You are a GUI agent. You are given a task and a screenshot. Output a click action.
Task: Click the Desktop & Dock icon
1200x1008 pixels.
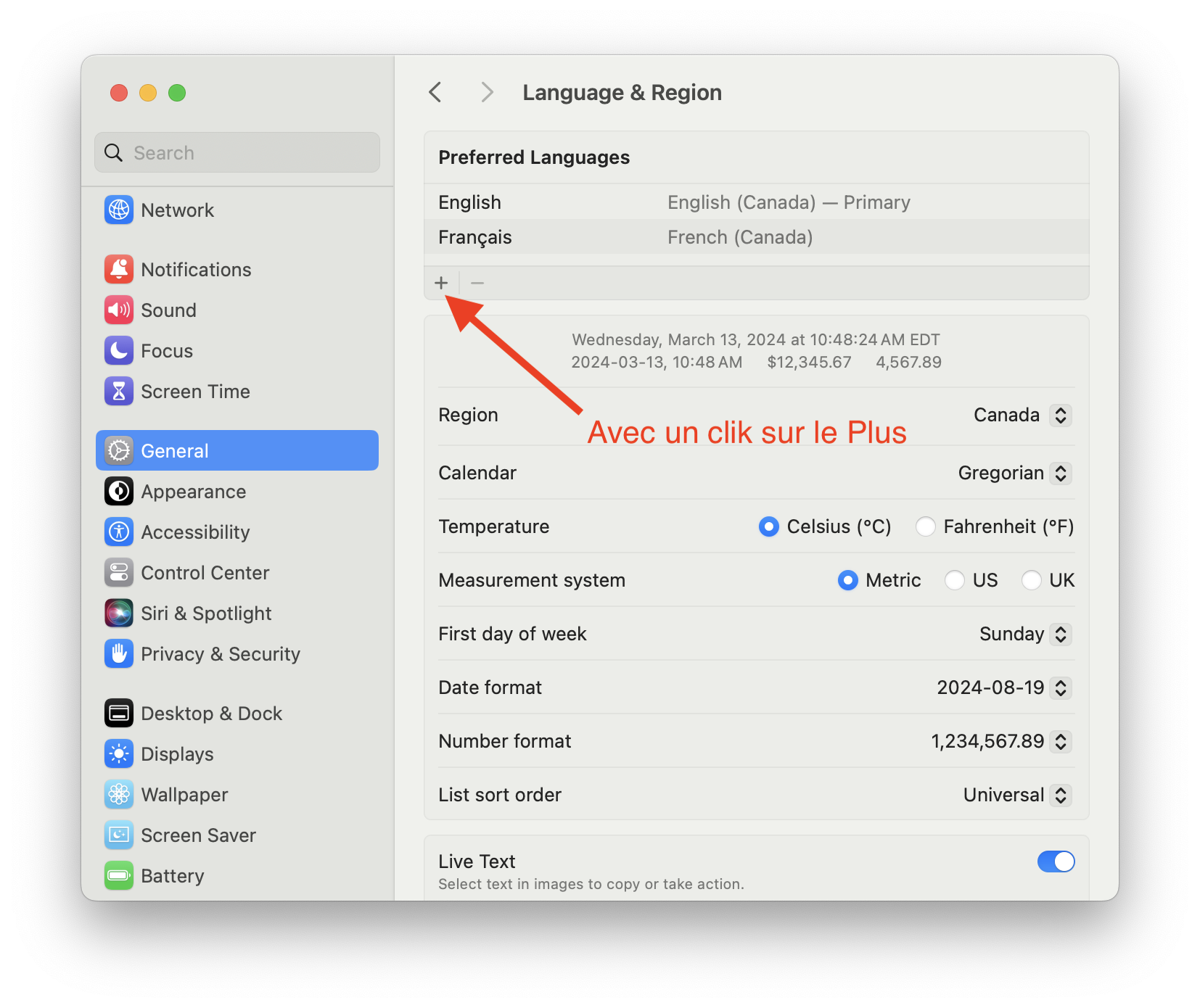pos(119,714)
